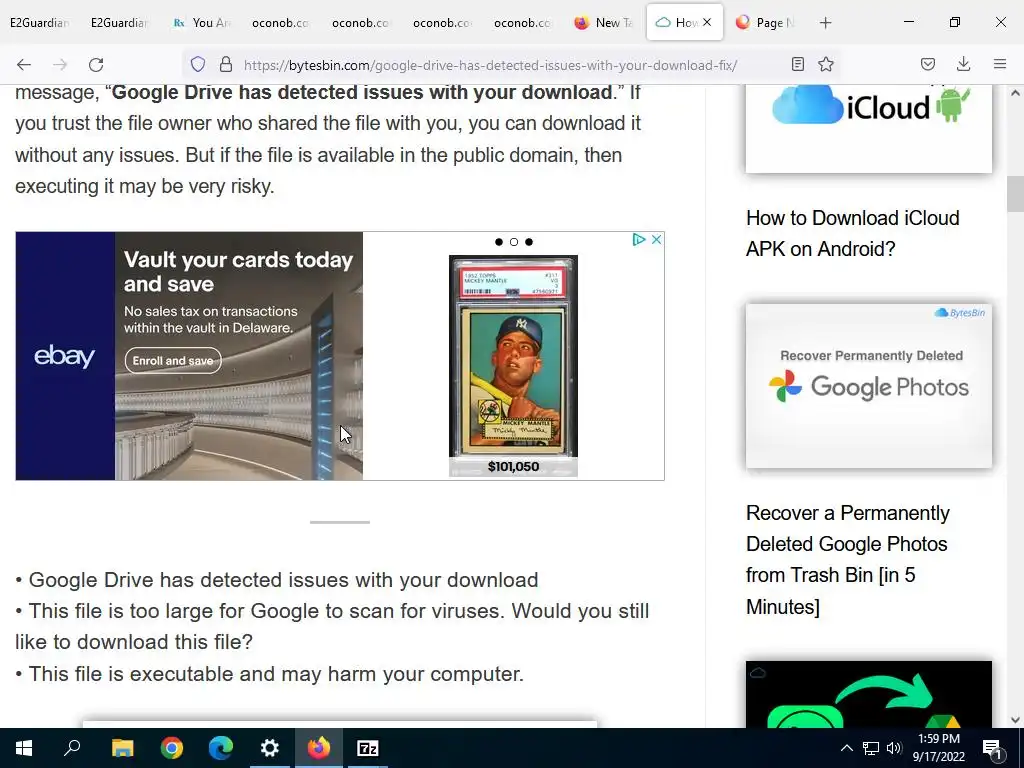Click the AdChoices icon on ad
The height and width of the screenshot is (768, 1024).
click(x=639, y=240)
